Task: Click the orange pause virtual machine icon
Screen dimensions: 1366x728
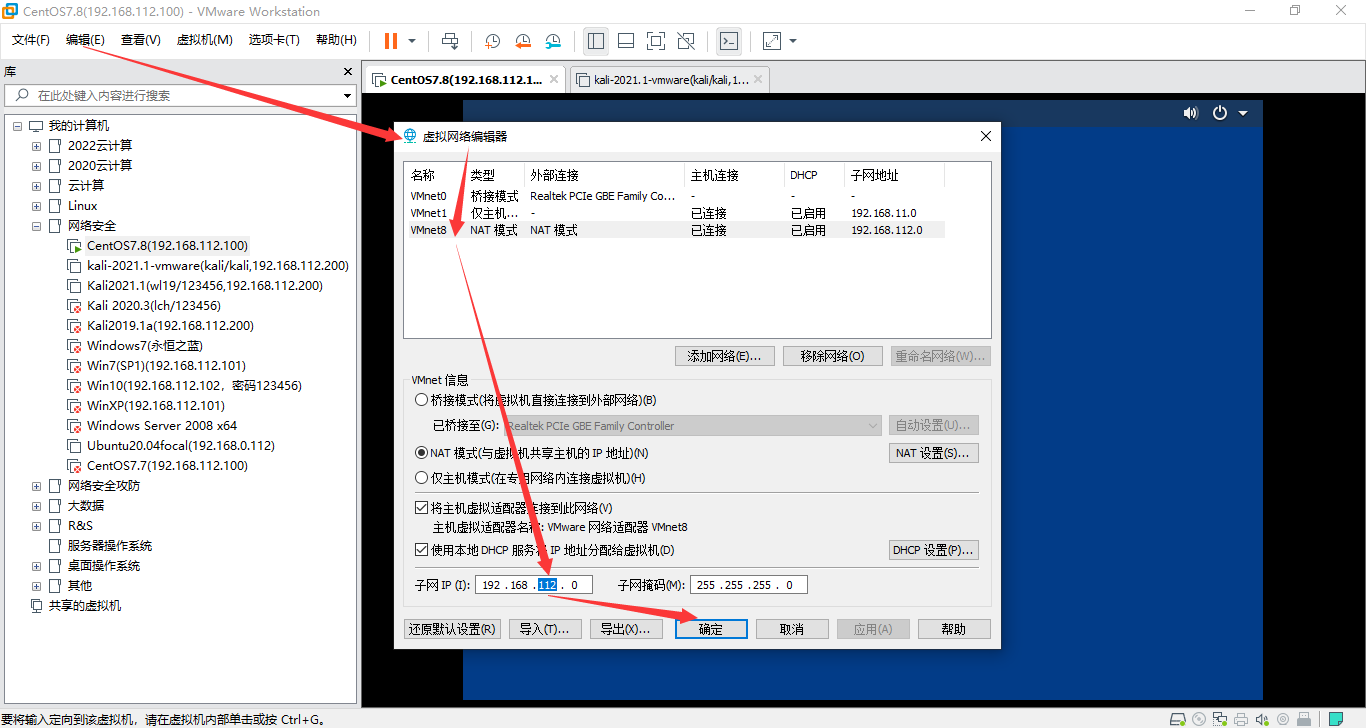Action: tap(390, 41)
